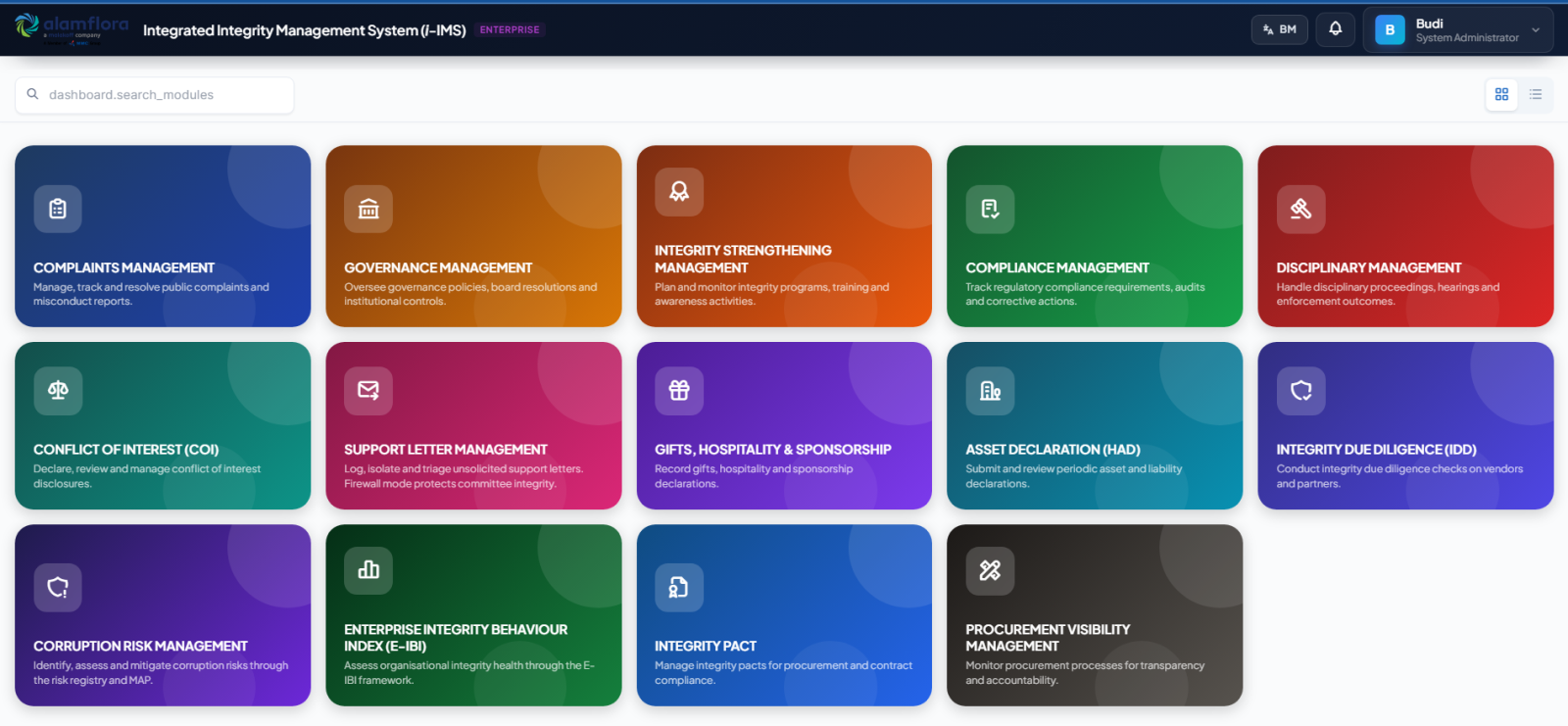Expand the Budi user menu chevron
This screenshot has width=1568, height=726.
coord(1536,30)
